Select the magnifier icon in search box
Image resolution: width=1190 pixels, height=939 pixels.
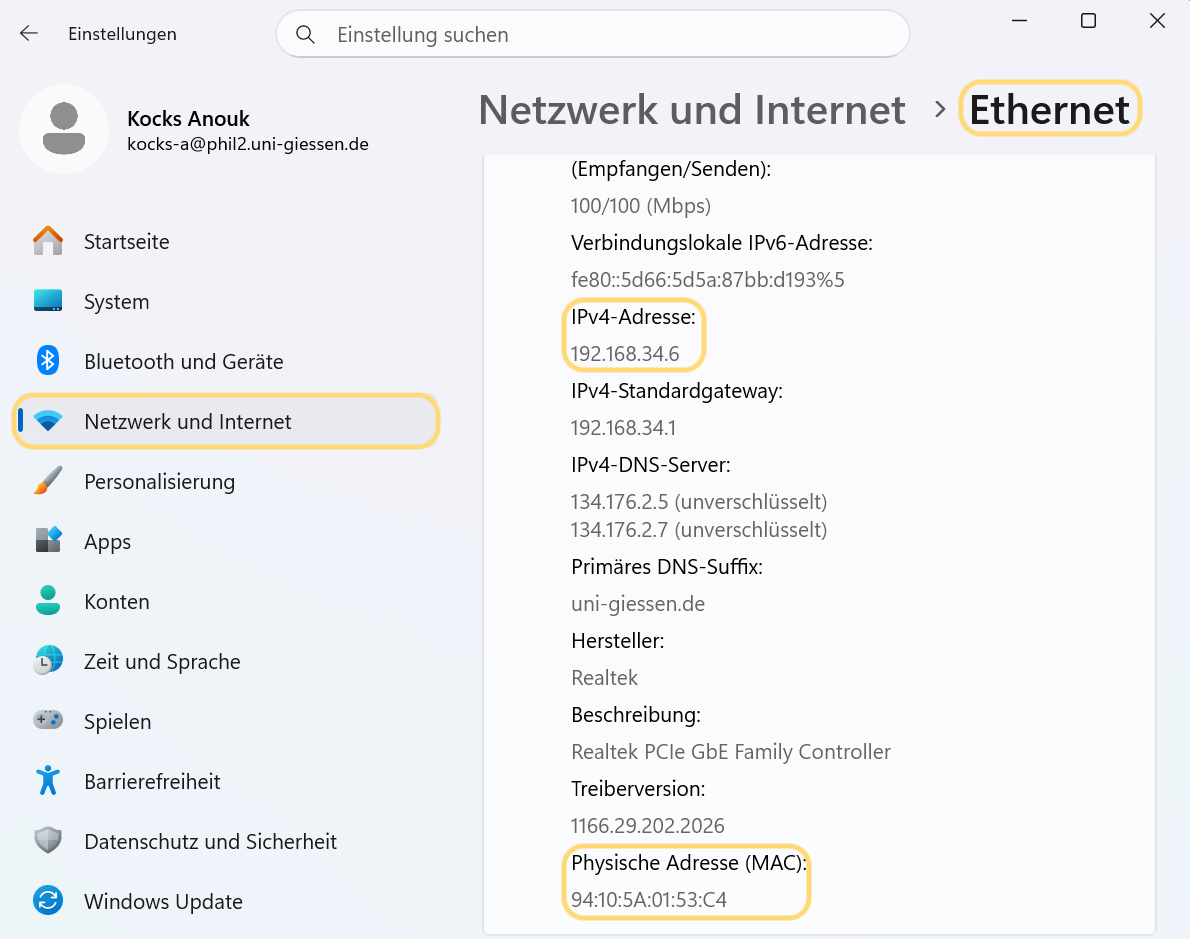click(305, 34)
